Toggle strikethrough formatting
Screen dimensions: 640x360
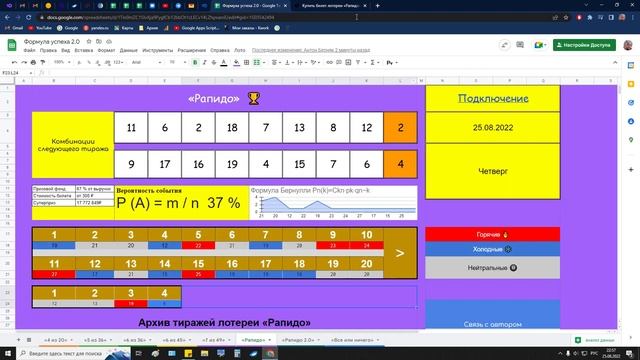pyautogui.click(x=213, y=62)
